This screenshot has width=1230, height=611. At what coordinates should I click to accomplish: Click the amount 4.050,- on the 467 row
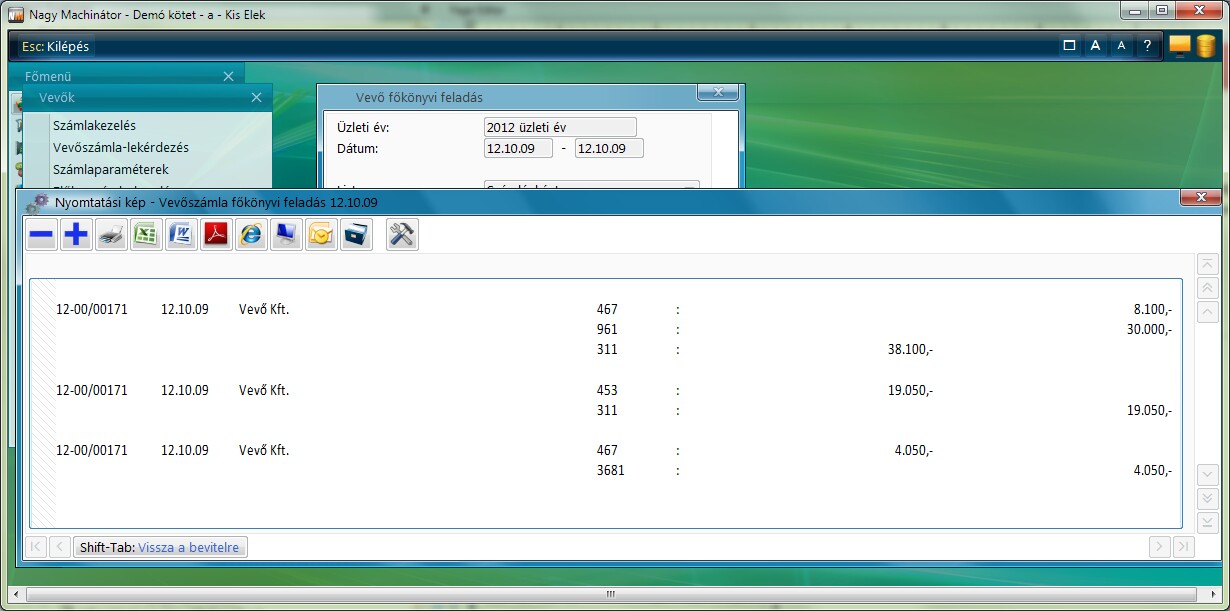[914, 450]
